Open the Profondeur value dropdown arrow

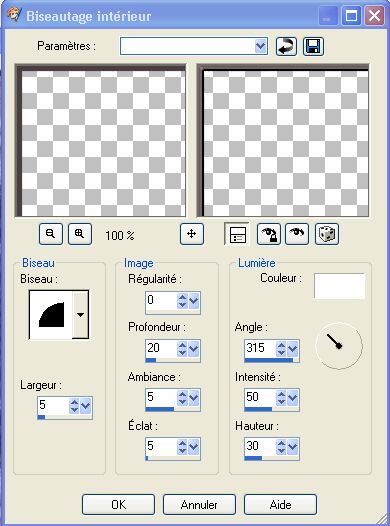[x=194, y=349]
